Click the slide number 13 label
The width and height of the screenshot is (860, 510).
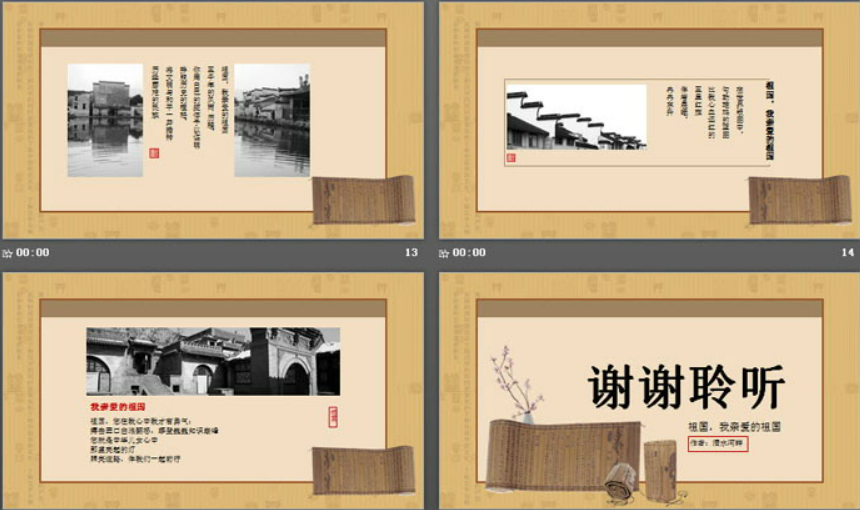point(411,253)
